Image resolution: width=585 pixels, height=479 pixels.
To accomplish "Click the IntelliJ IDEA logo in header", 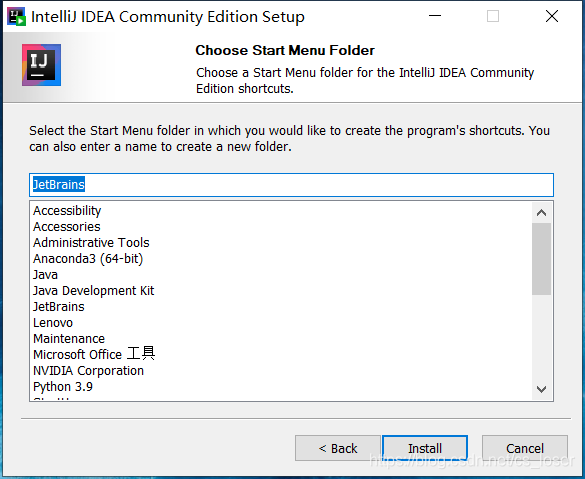I will tap(41, 65).
